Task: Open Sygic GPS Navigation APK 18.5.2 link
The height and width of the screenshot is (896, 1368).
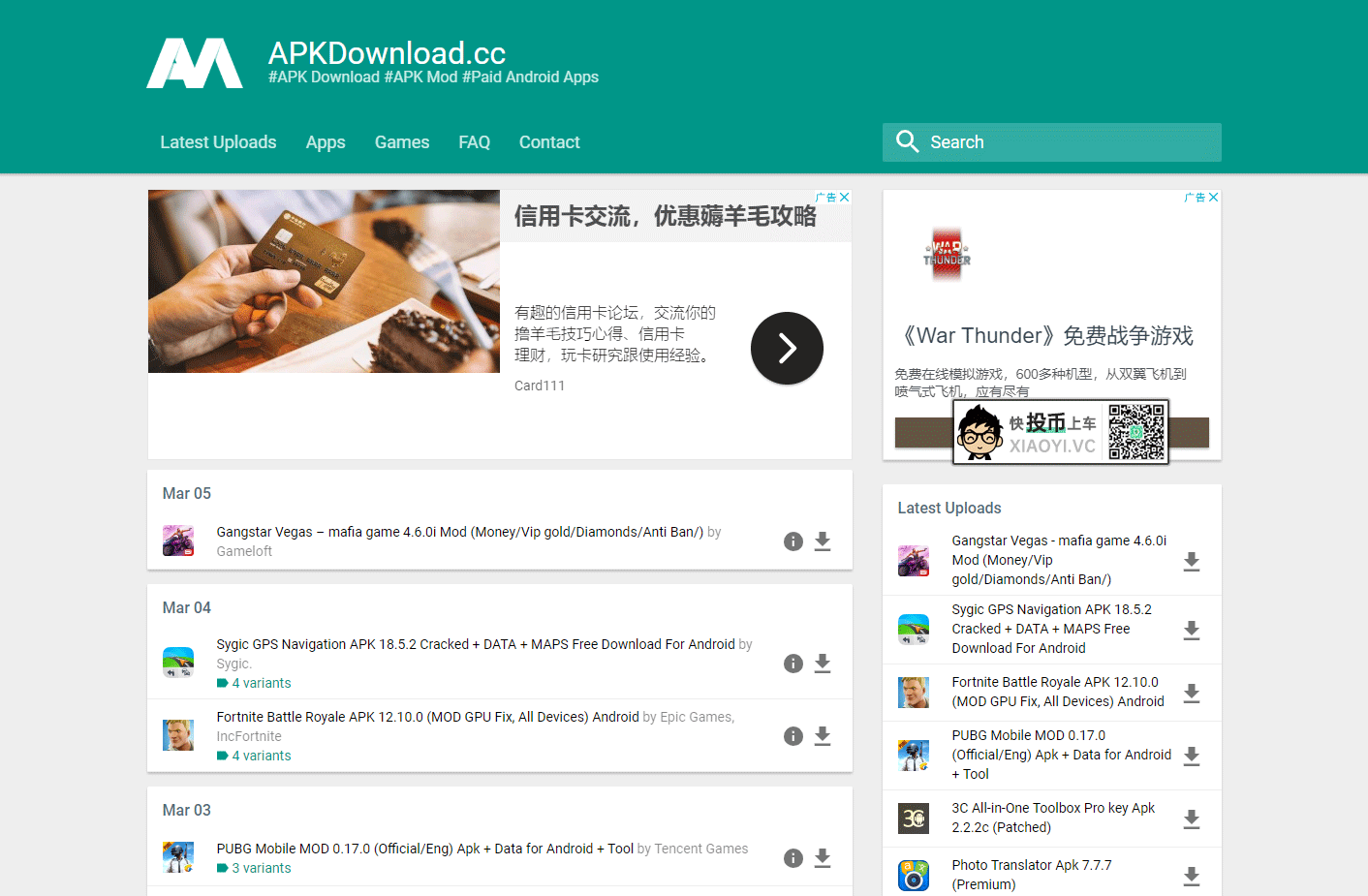Action: 476,644
